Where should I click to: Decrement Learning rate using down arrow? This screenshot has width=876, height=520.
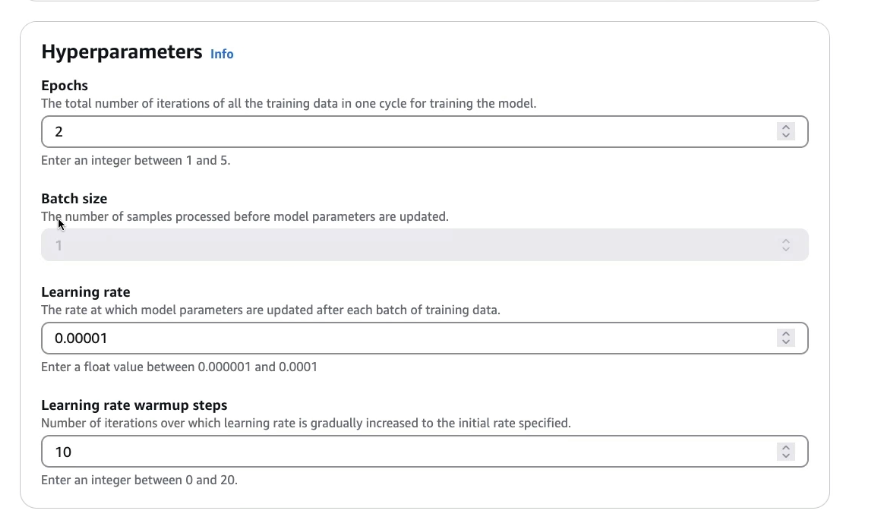[x=785, y=342]
